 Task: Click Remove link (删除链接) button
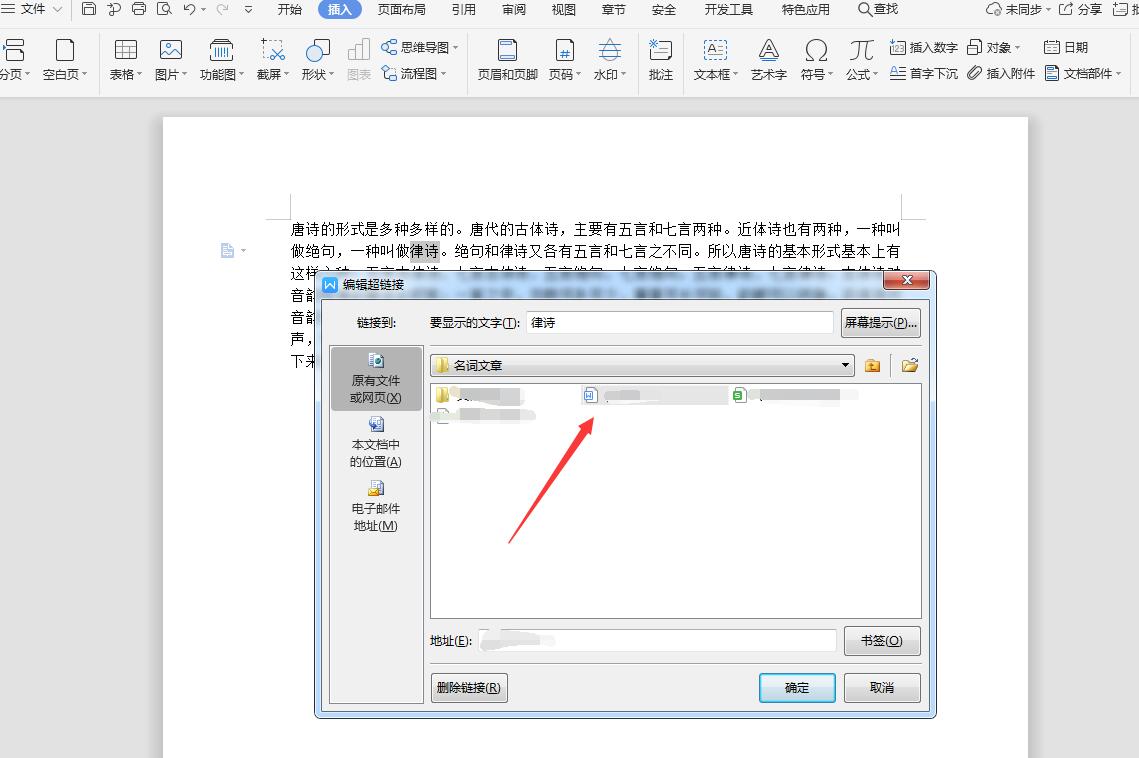coord(469,688)
